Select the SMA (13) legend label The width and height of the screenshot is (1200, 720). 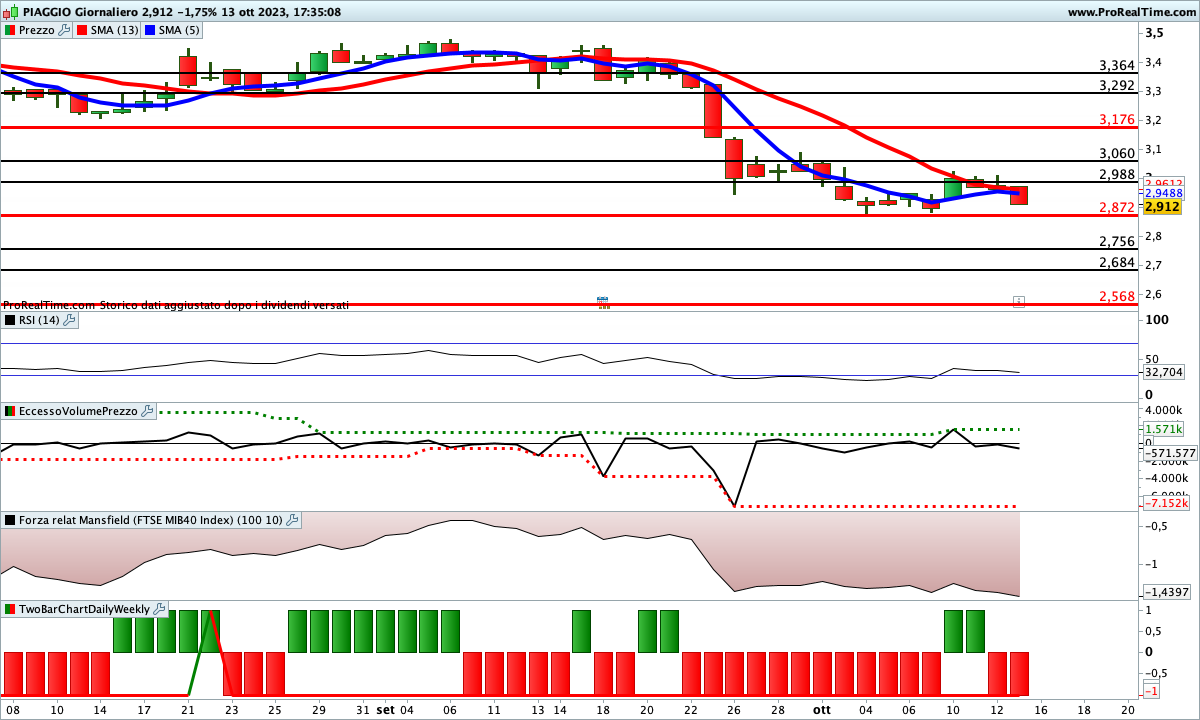pos(115,30)
